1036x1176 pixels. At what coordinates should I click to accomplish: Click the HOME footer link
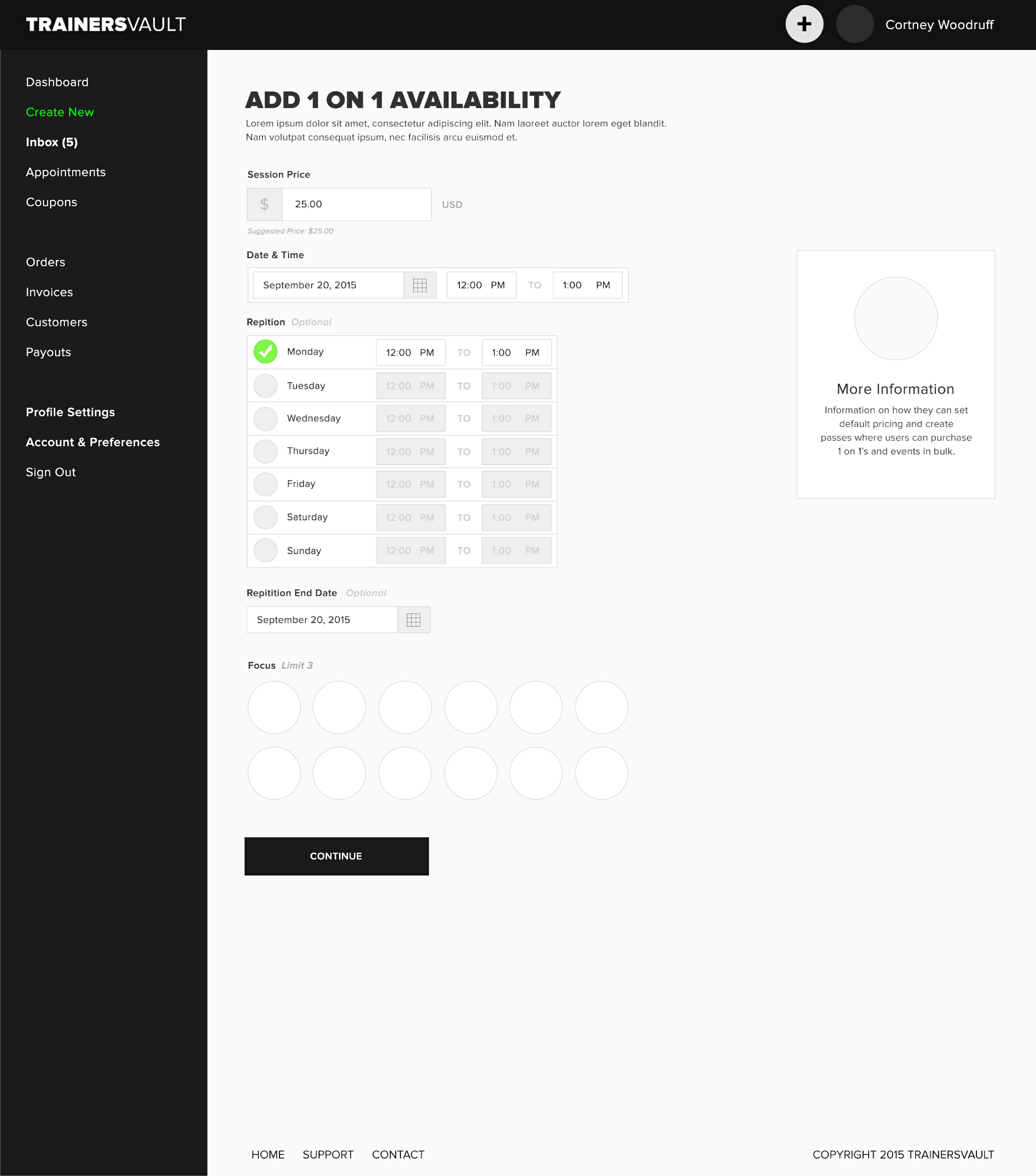268,1155
